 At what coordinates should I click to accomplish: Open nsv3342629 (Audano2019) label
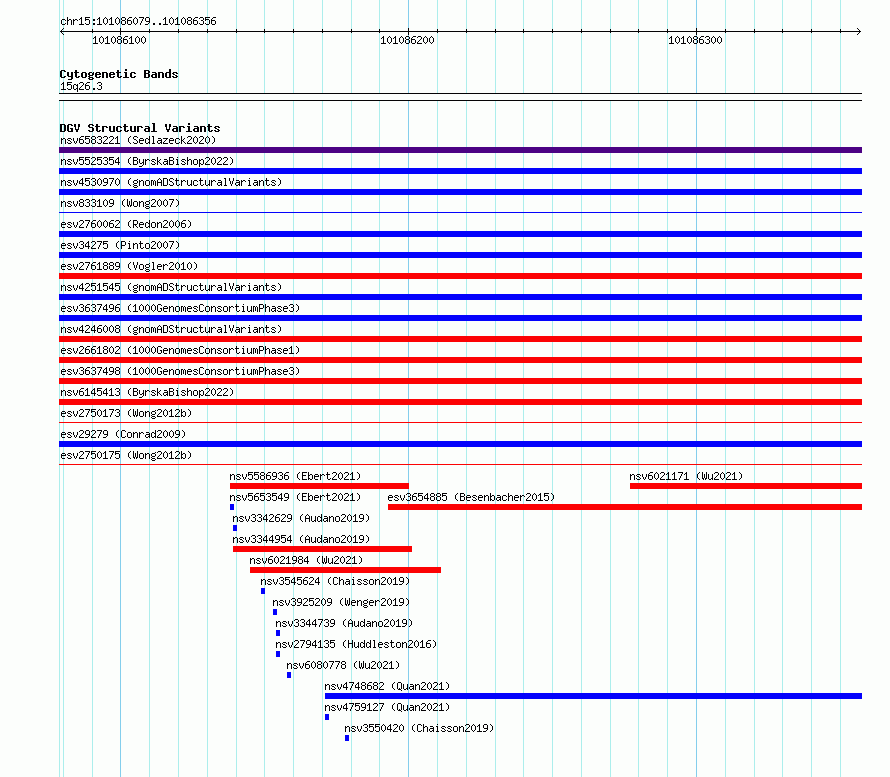point(301,518)
